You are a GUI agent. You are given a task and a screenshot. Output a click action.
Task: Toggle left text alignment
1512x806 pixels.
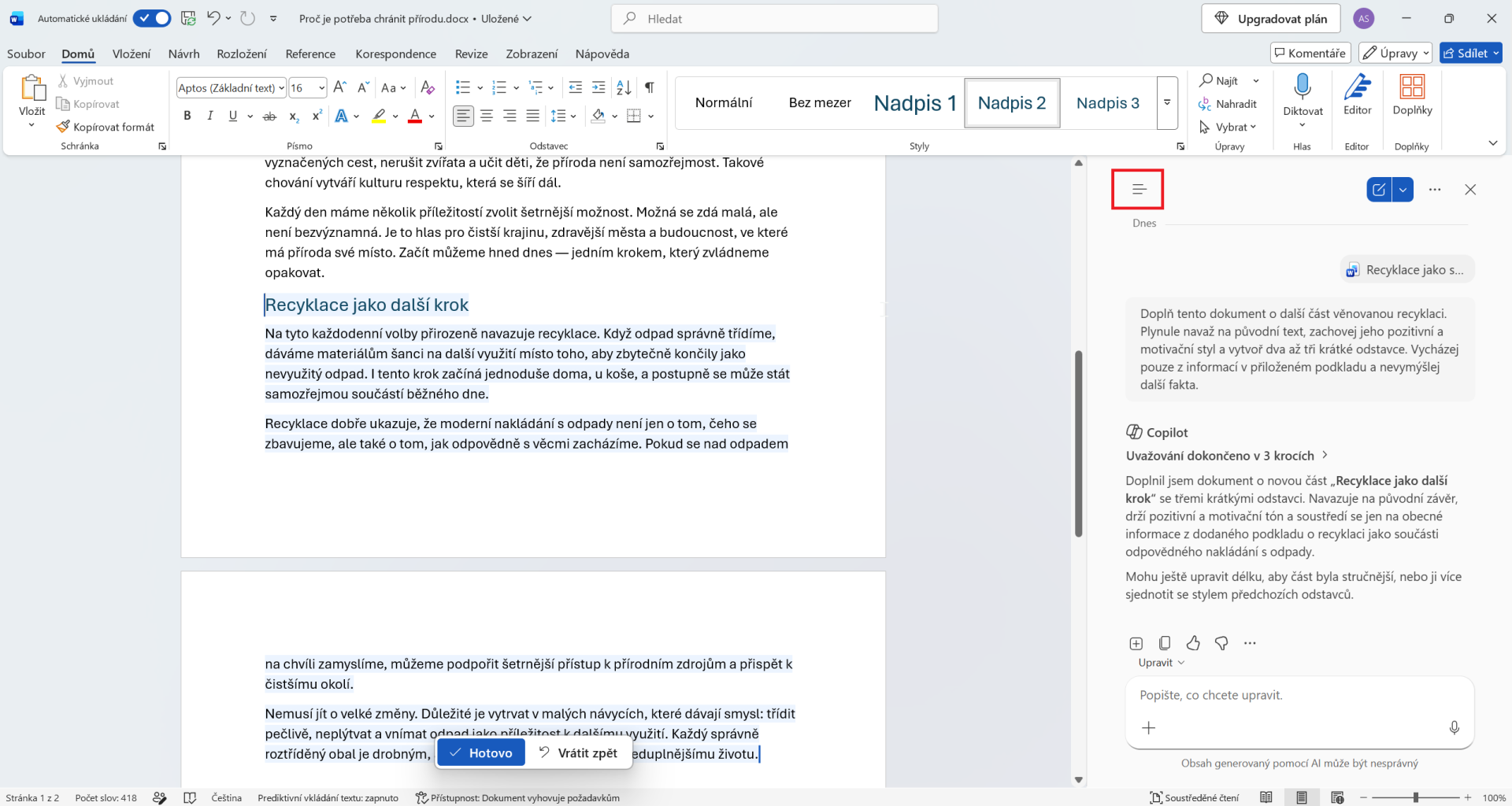tap(463, 116)
